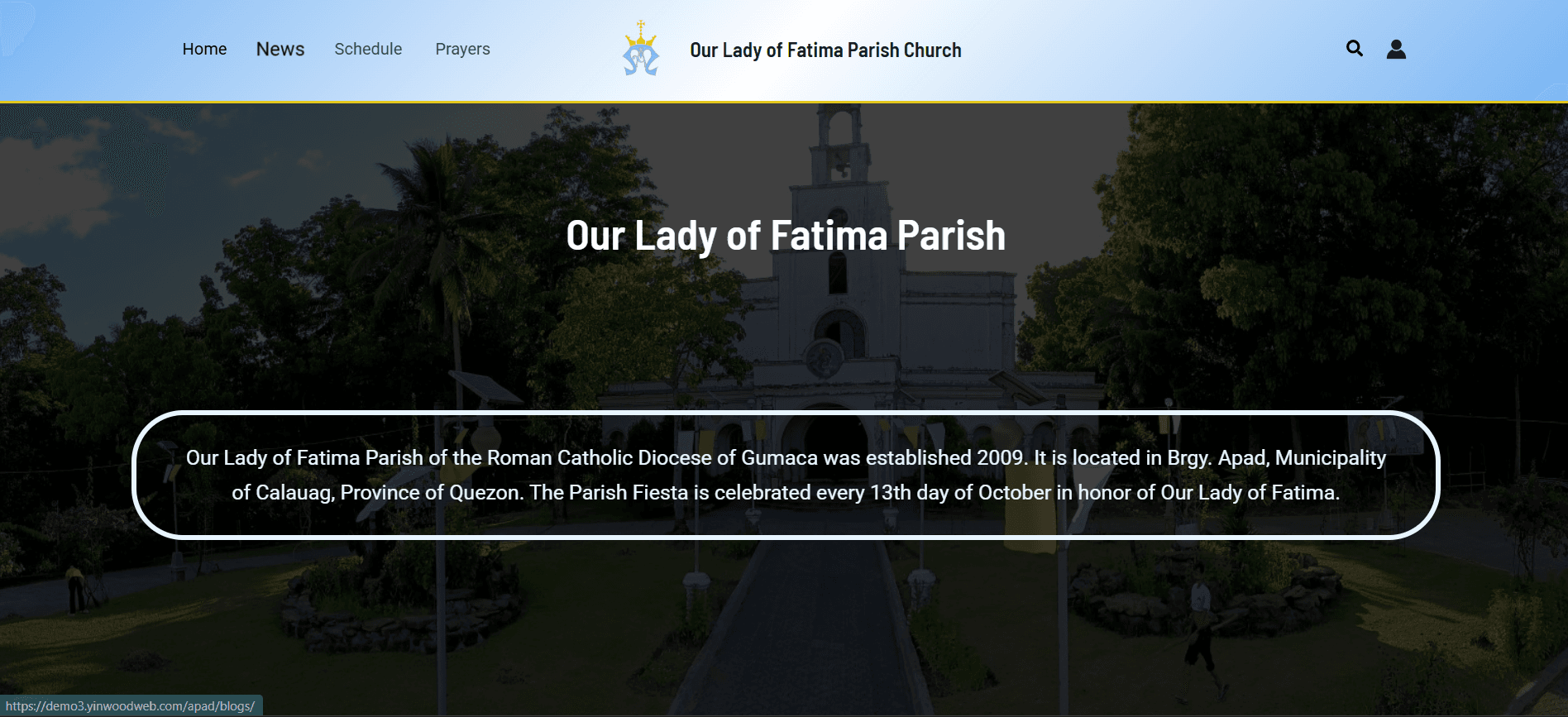Click the crowned parish logo emblem
Screen dimensions: 1568x717
tap(641, 49)
